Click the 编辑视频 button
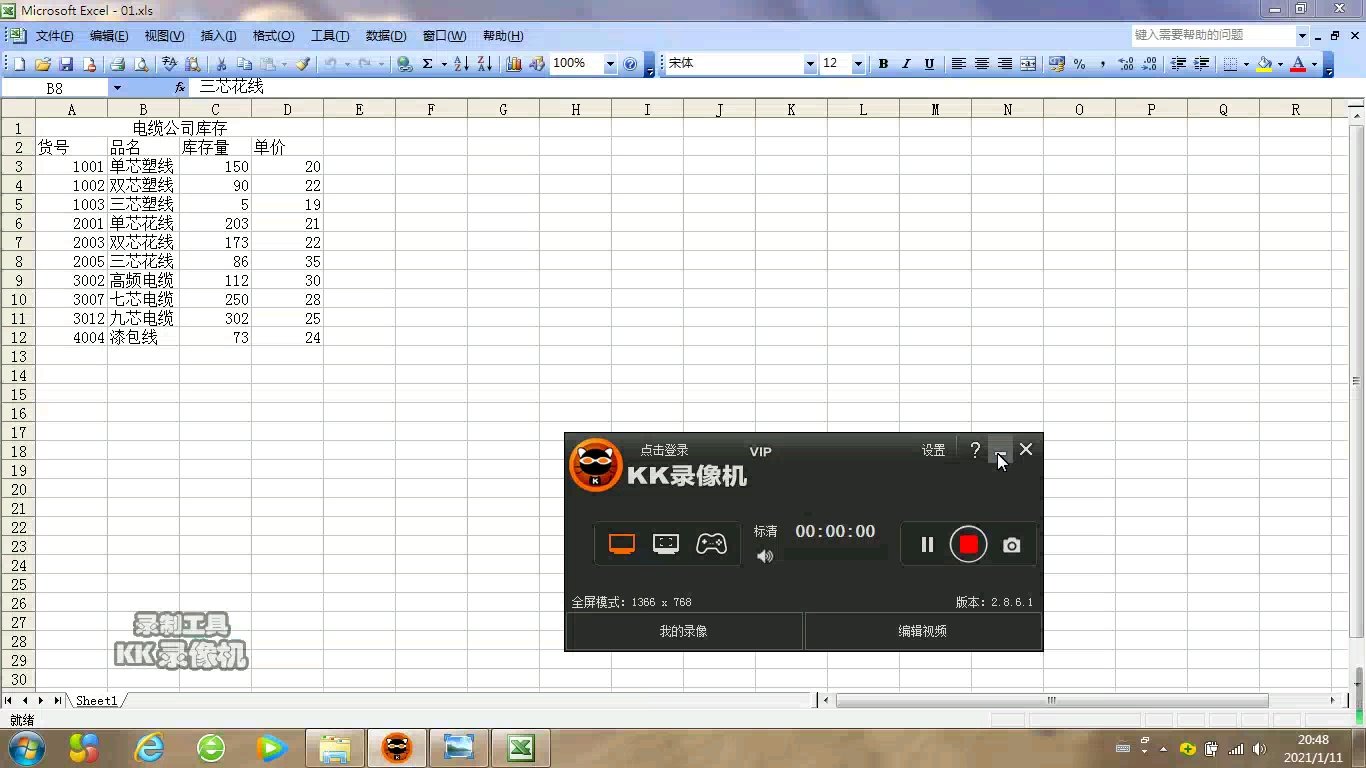This screenshot has width=1366, height=768. (923, 631)
